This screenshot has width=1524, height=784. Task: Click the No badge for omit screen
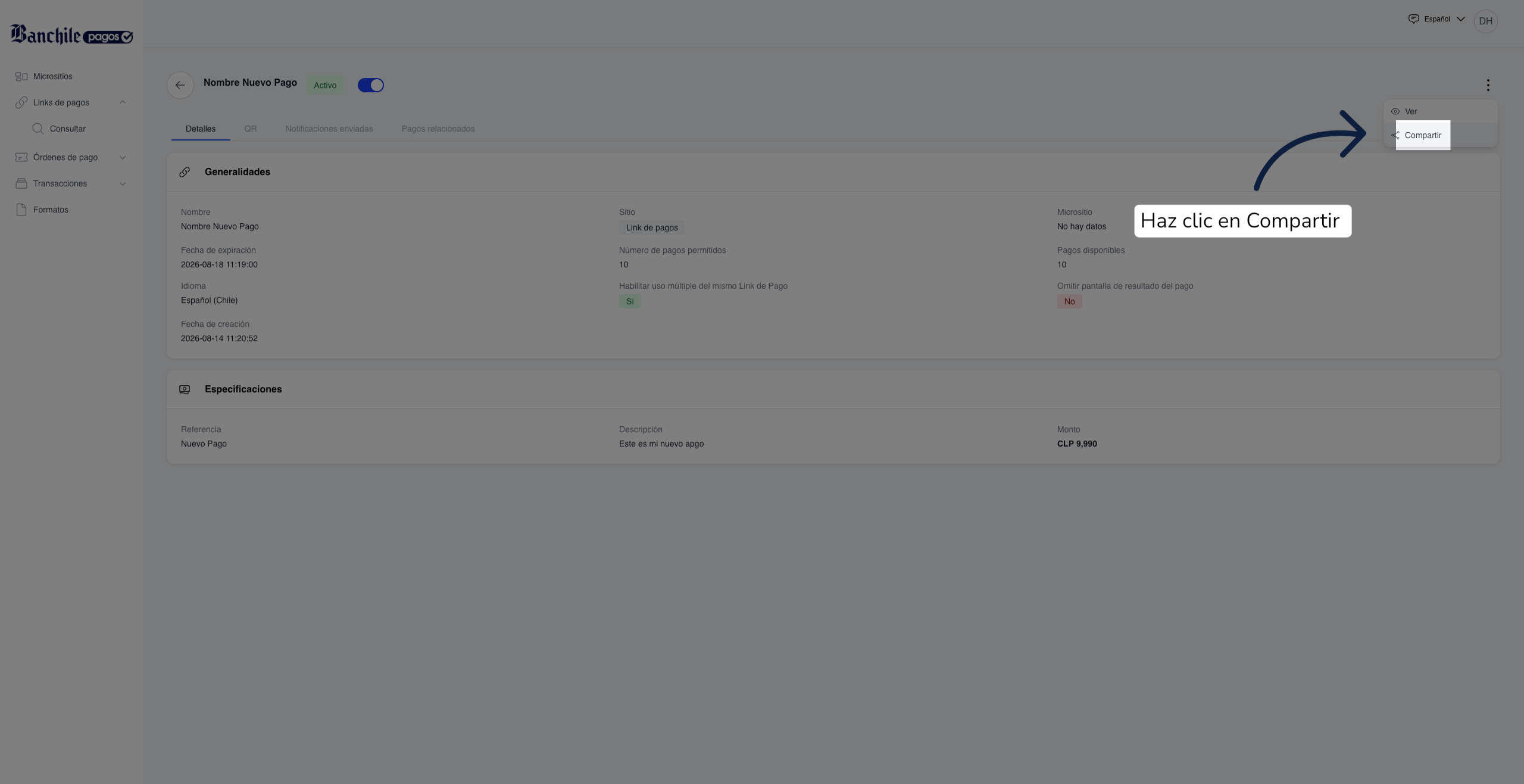1070,301
